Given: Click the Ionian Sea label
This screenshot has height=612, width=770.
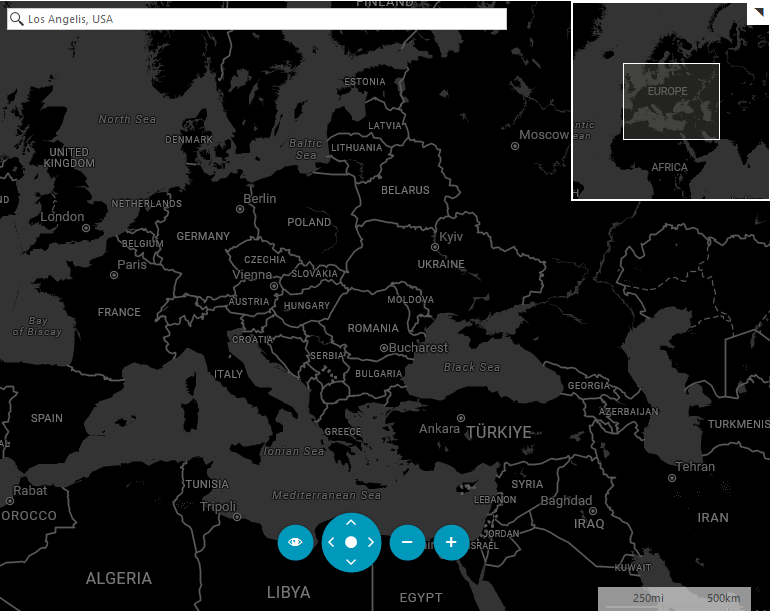Looking at the screenshot, I should coord(294,451).
